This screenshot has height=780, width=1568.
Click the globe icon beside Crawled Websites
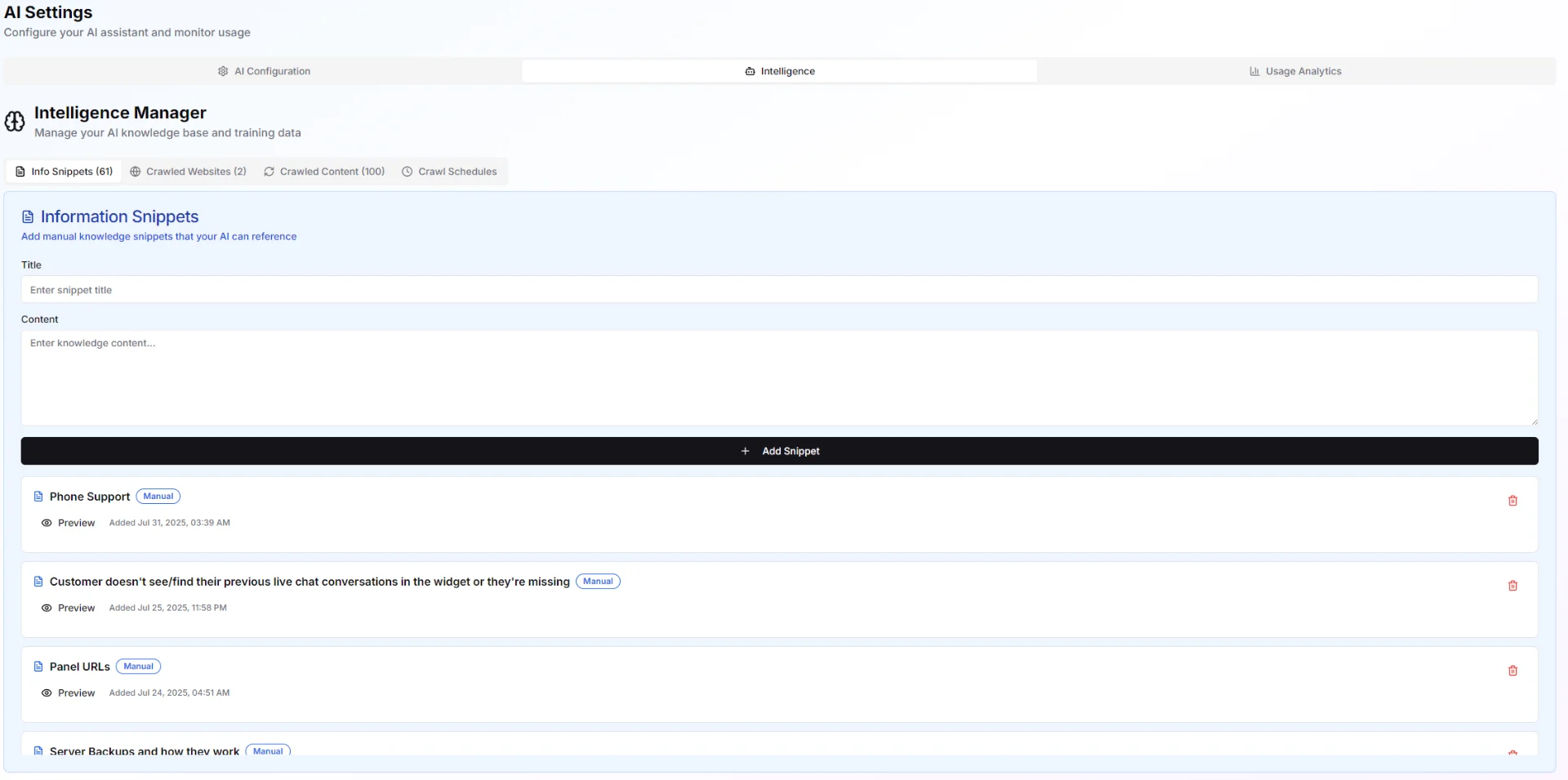click(x=136, y=172)
